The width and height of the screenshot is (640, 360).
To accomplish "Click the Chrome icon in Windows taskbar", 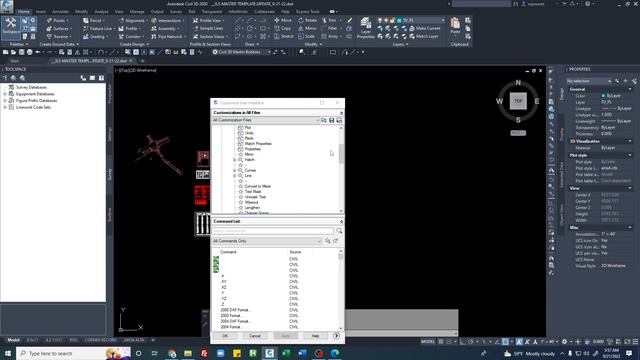I will coord(171,353).
